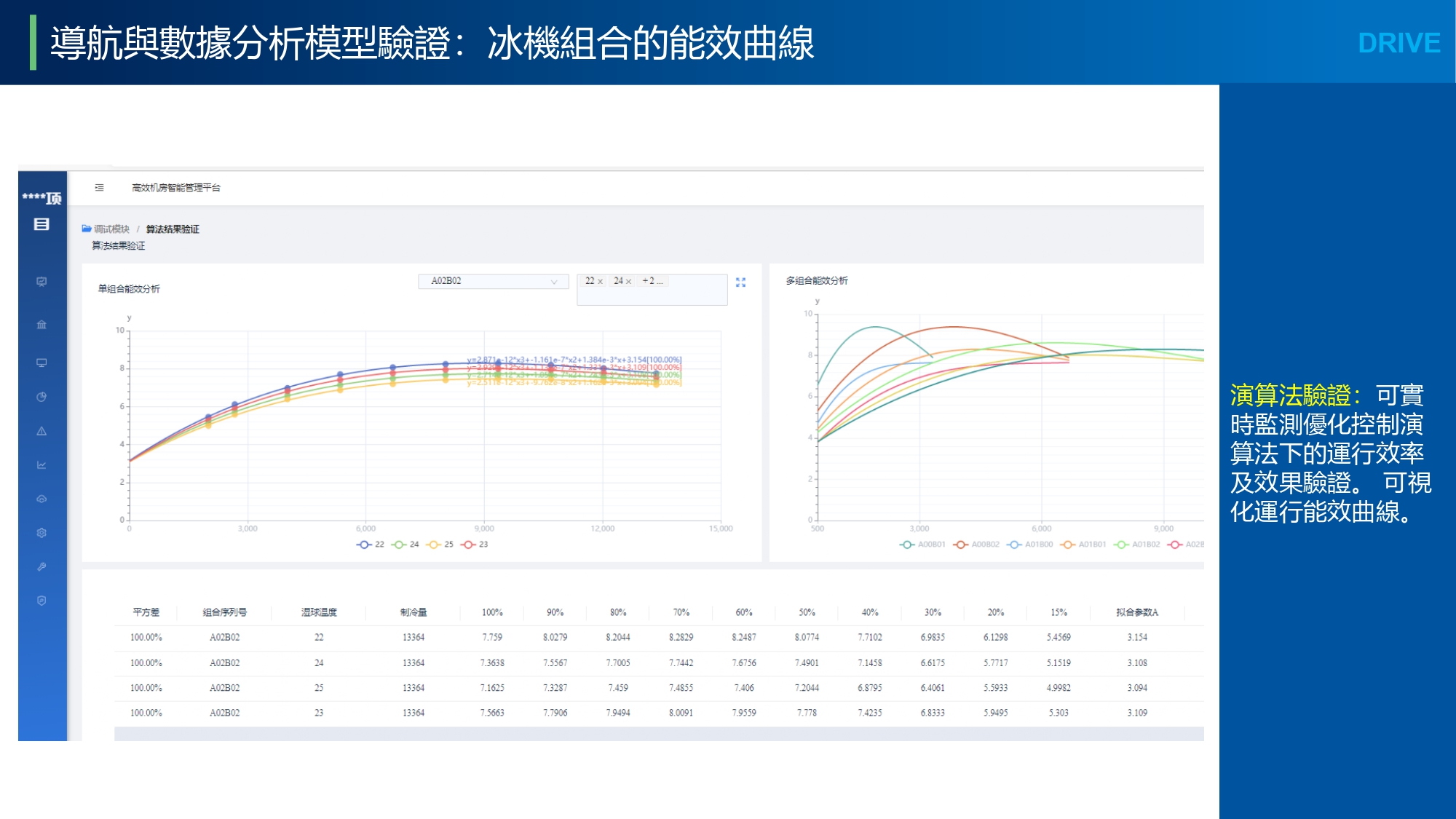Image resolution: width=1456 pixels, height=819 pixels.
Task: Click the wrench tool sidebar icon
Action: pyautogui.click(x=41, y=566)
